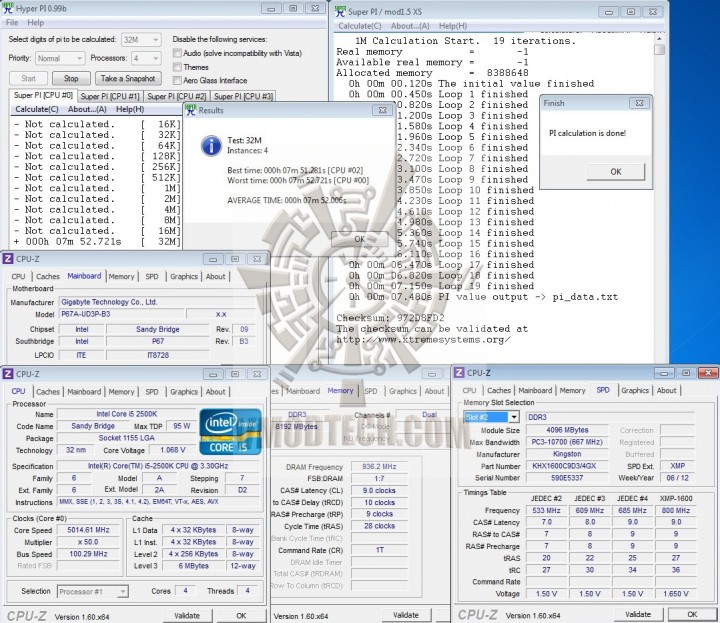Open About...(A) menu in Super PI mod1.5
Screen dimensions: 720x623
click(410, 26)
